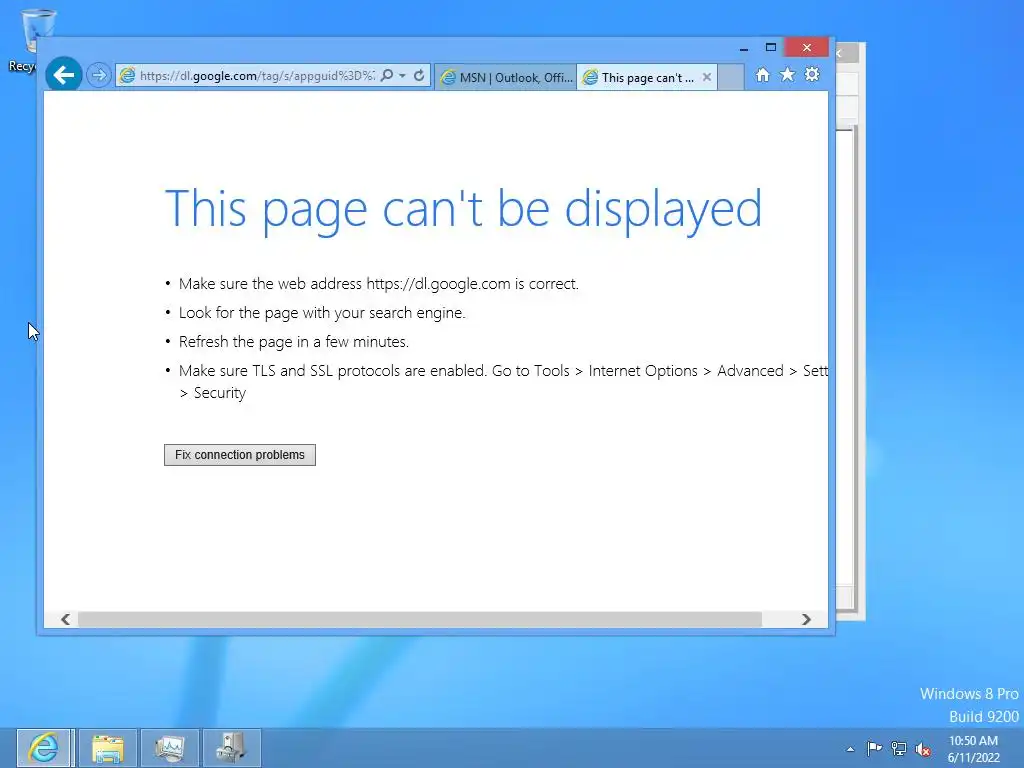Minimize the Internet Explorer window
Viewport: 1024px width, 768px height.
(743, 48)
